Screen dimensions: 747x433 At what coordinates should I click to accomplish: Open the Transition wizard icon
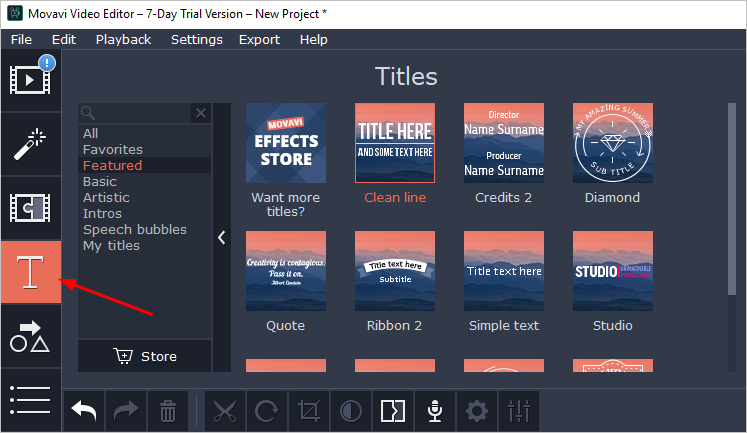click(x=393, y=411)
